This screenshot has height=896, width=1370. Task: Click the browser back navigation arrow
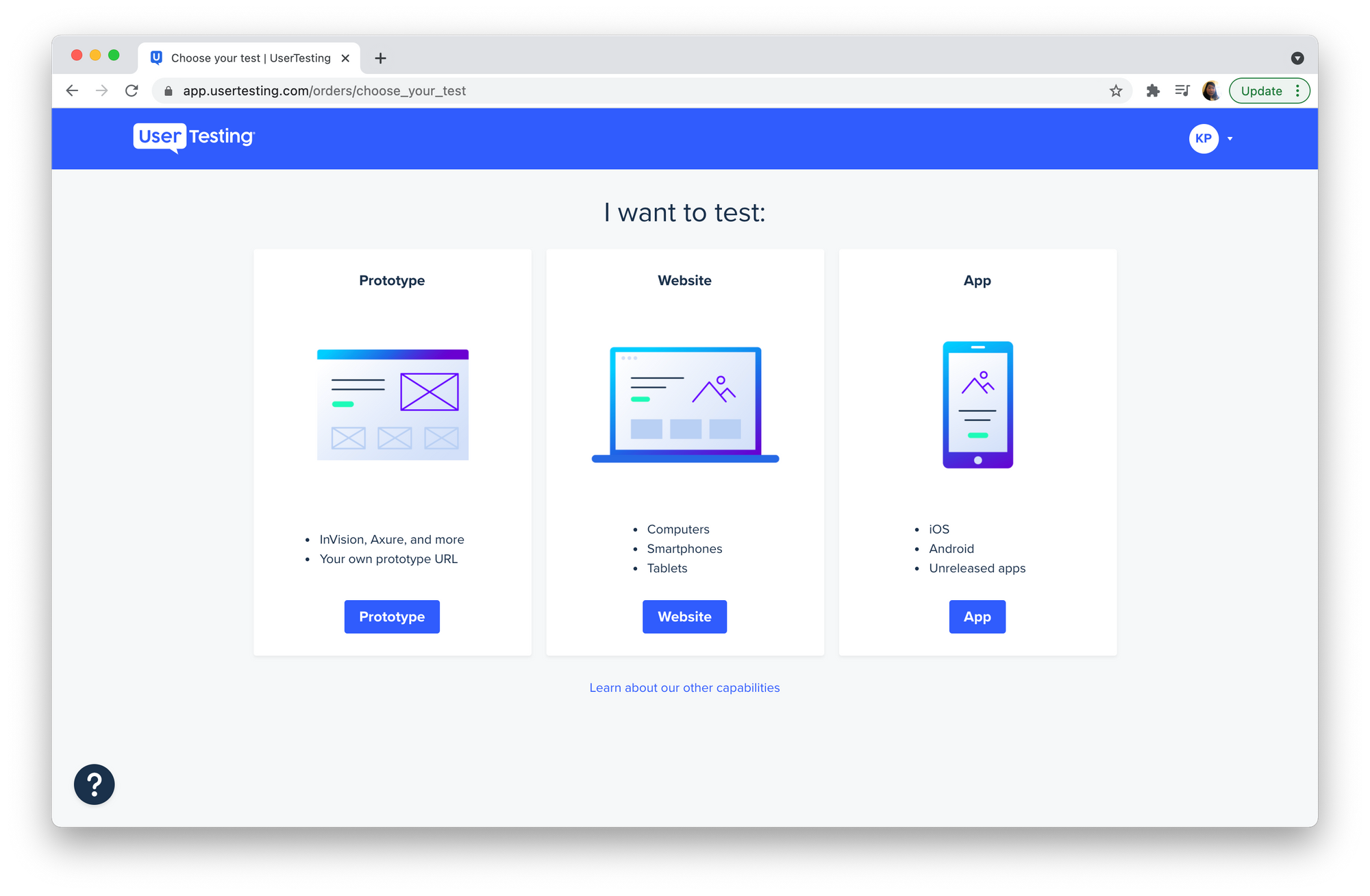pyautogui.click(x=73, y=90)
